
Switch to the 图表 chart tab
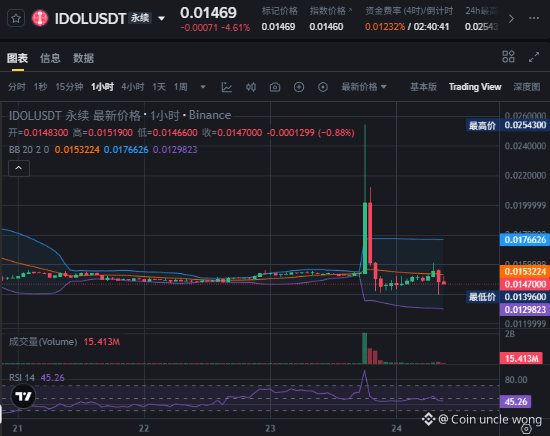point(17,58)
